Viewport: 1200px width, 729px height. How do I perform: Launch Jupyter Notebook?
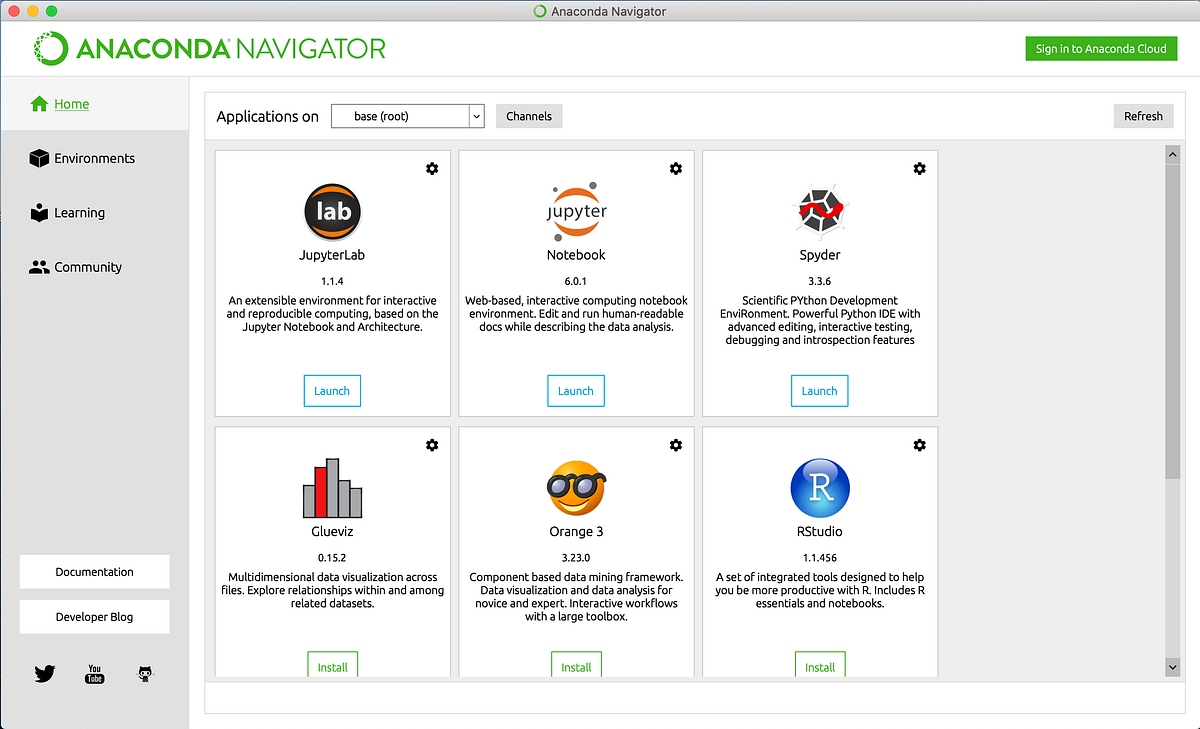pyautogui.click(x=576, y=391)
